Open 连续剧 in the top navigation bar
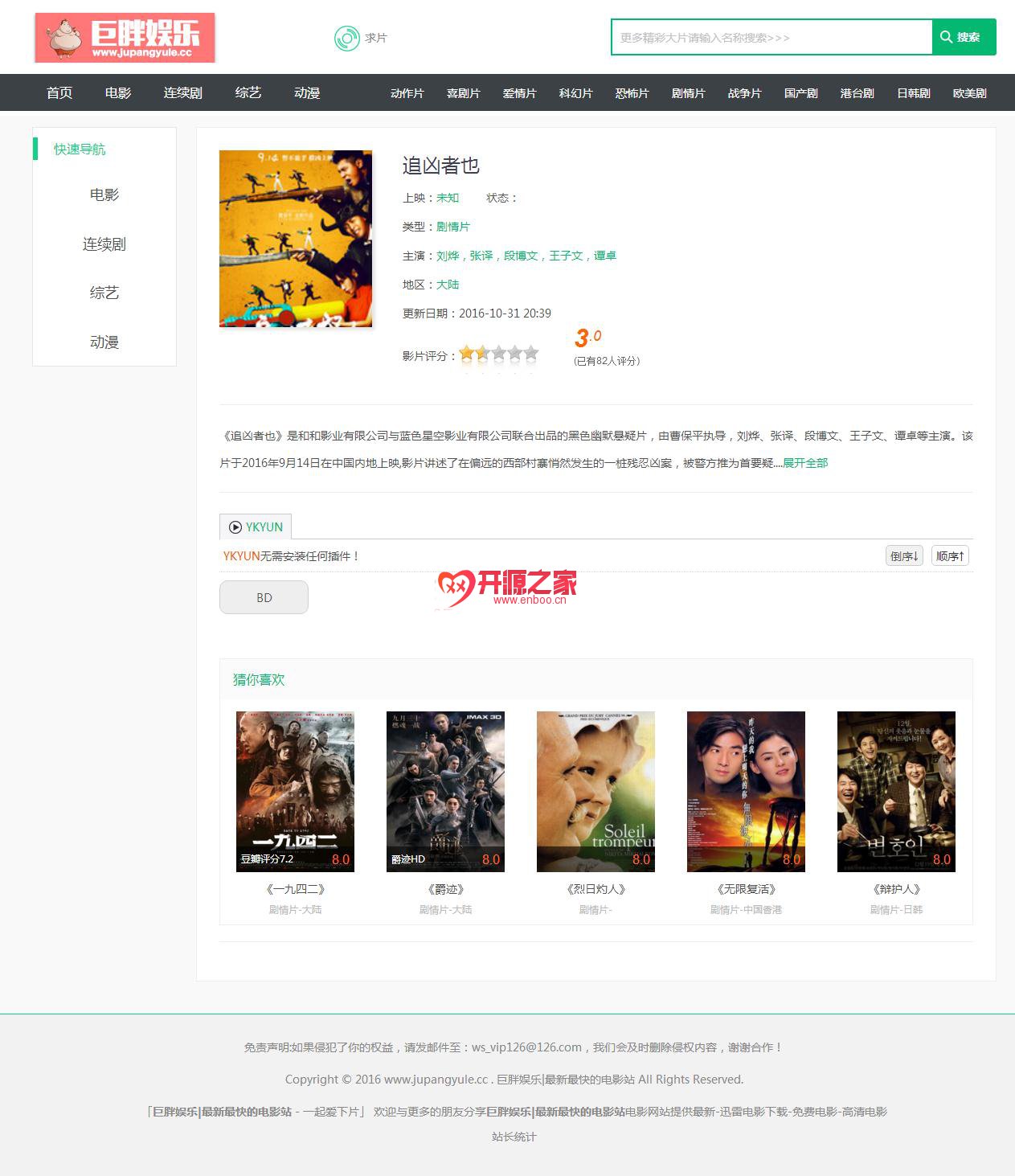Screen dimensions: 1015x1176 [x=183, y=92]
